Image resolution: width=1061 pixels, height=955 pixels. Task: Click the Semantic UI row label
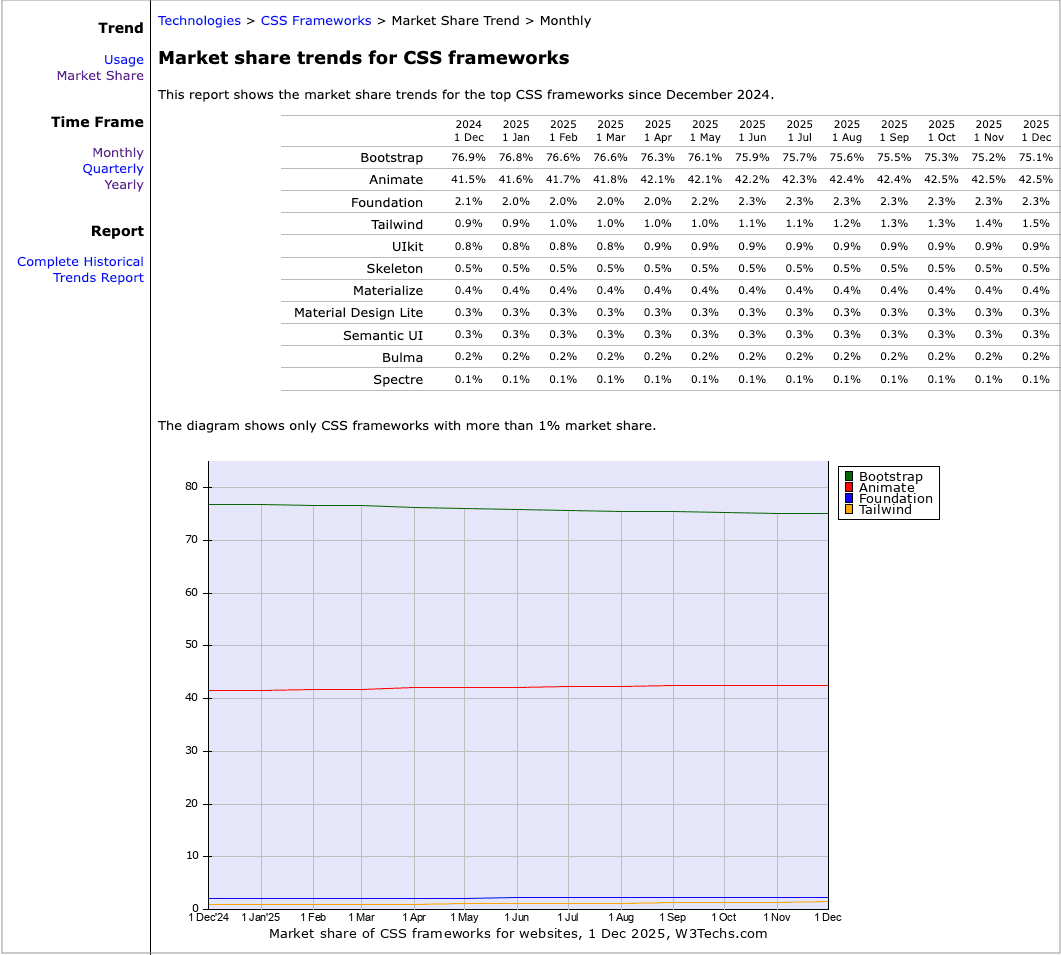[382, 336]
